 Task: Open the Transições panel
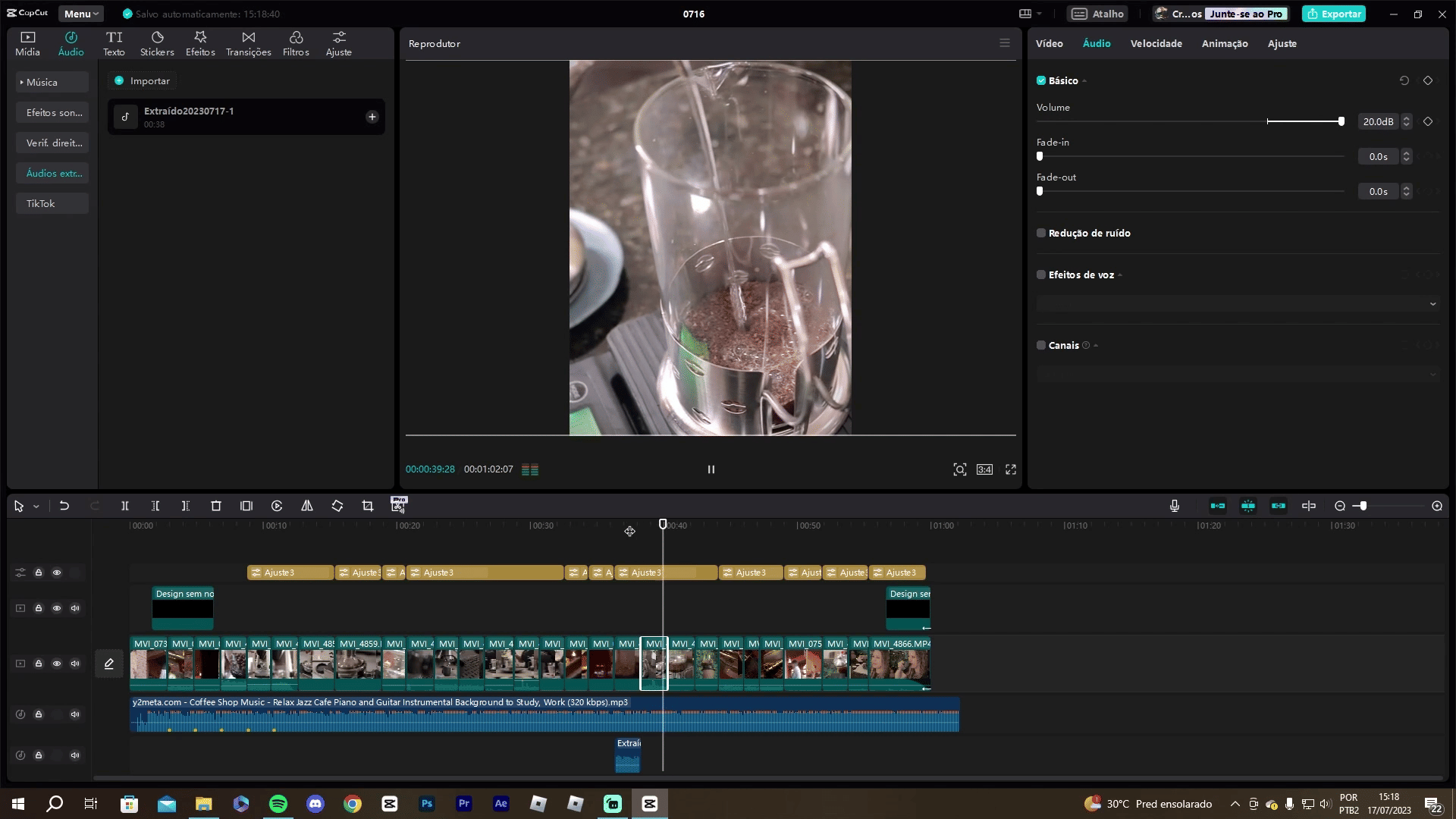coord(248,43)
